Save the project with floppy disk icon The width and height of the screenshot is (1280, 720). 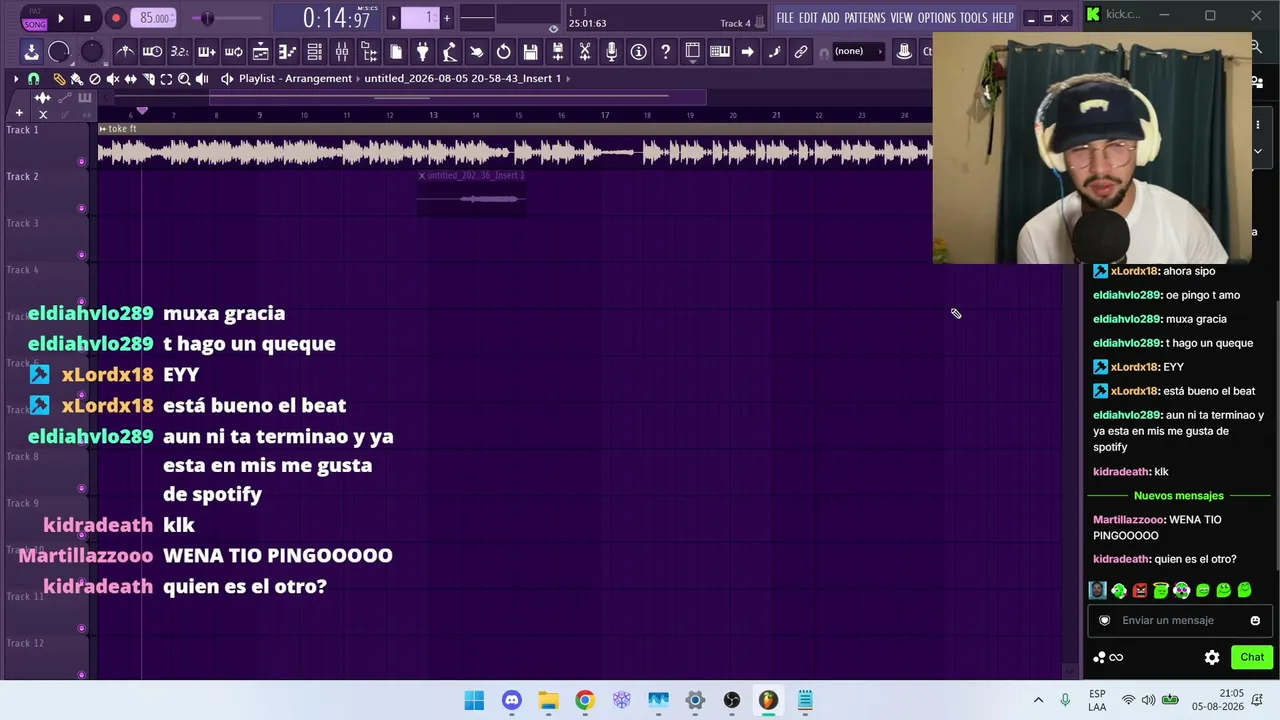click(531, 52)
